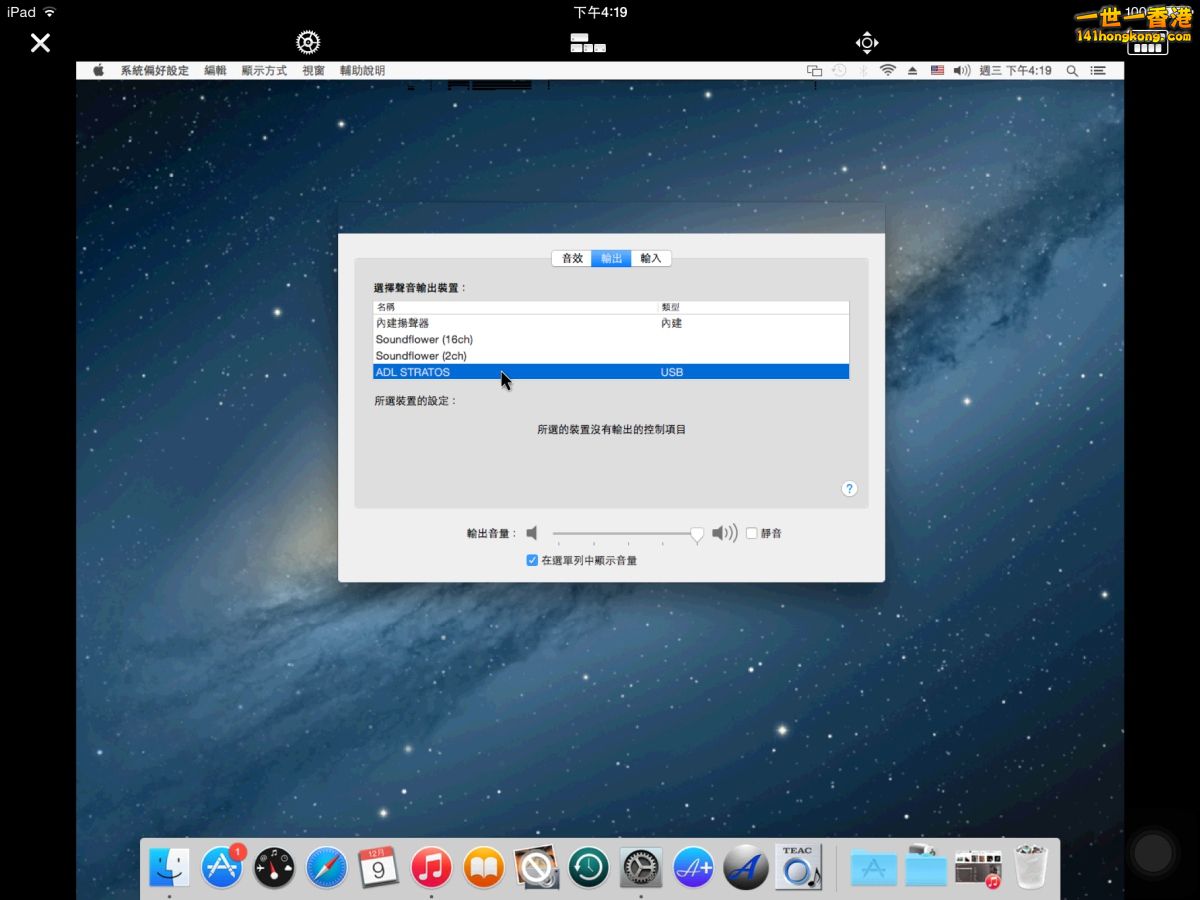Open iTunes from the Dock

point(431,867)
